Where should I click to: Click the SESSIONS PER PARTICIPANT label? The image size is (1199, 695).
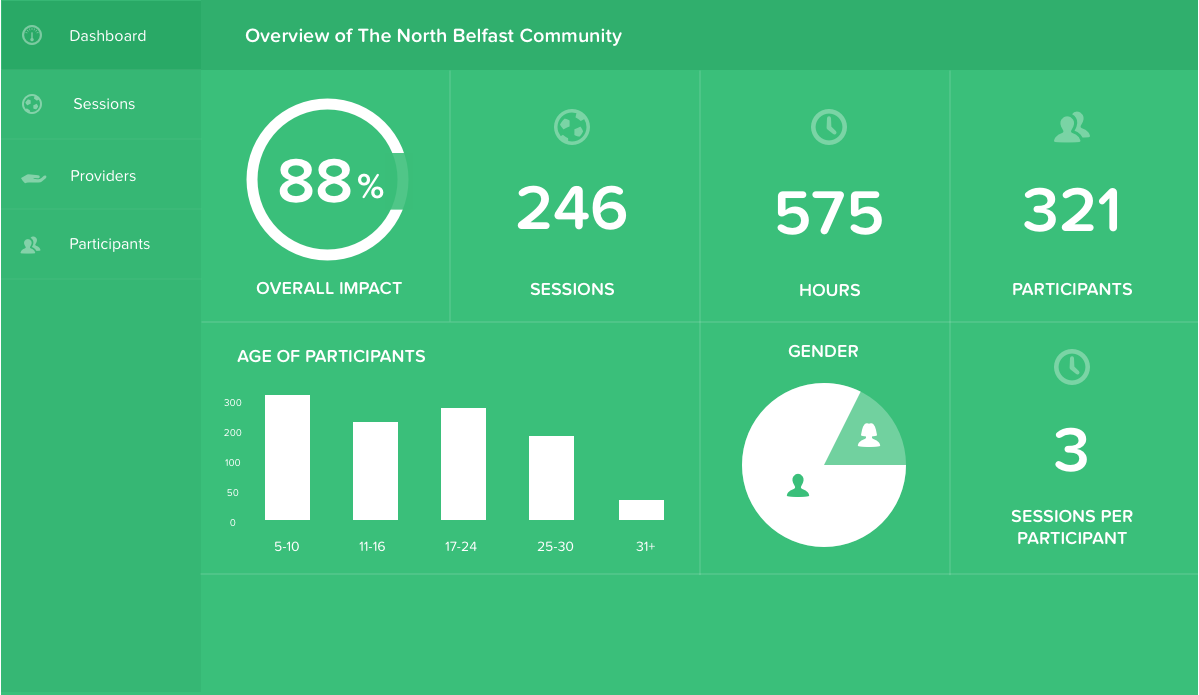pyautogui.click(x=1072, y=527)
